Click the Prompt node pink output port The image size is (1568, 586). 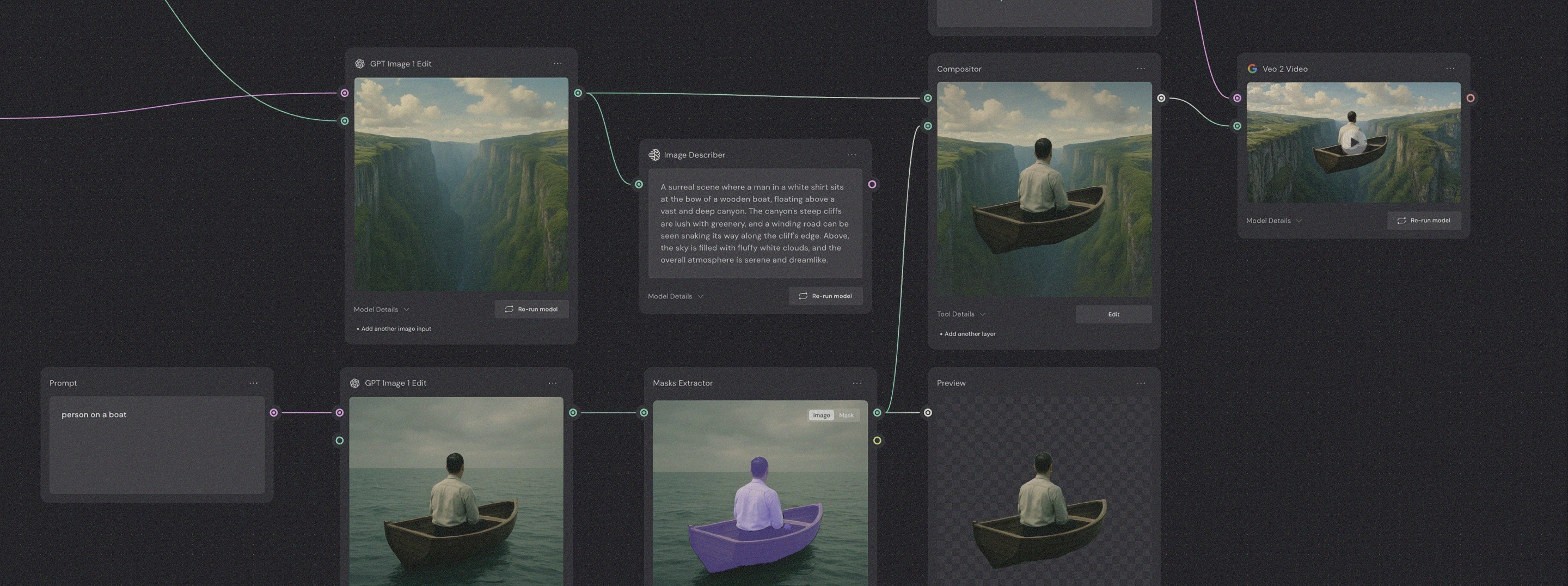(x=274, y=412)
